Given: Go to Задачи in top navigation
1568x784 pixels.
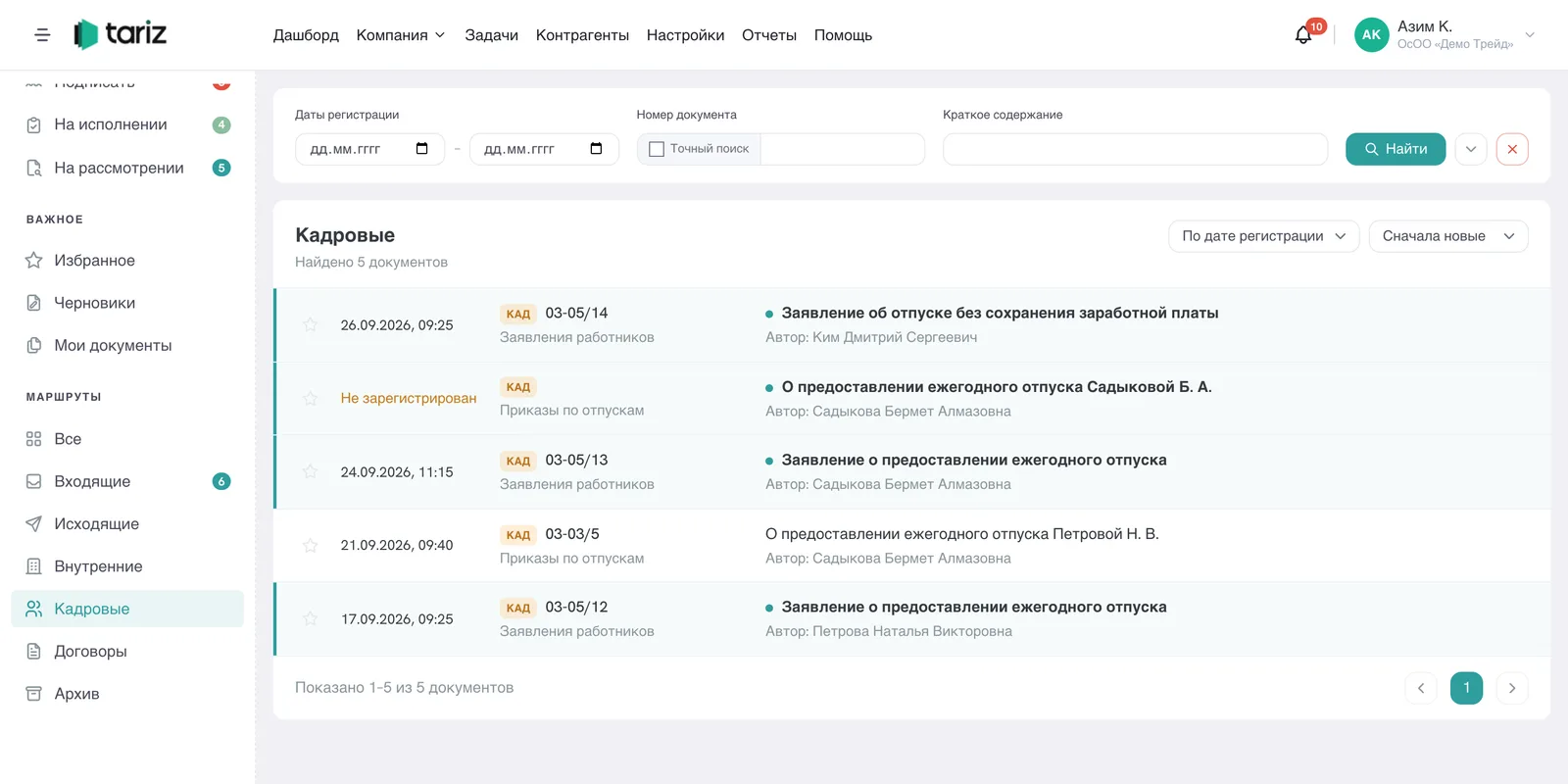Looking at the screenshot, I should click(x=492, y=35).
